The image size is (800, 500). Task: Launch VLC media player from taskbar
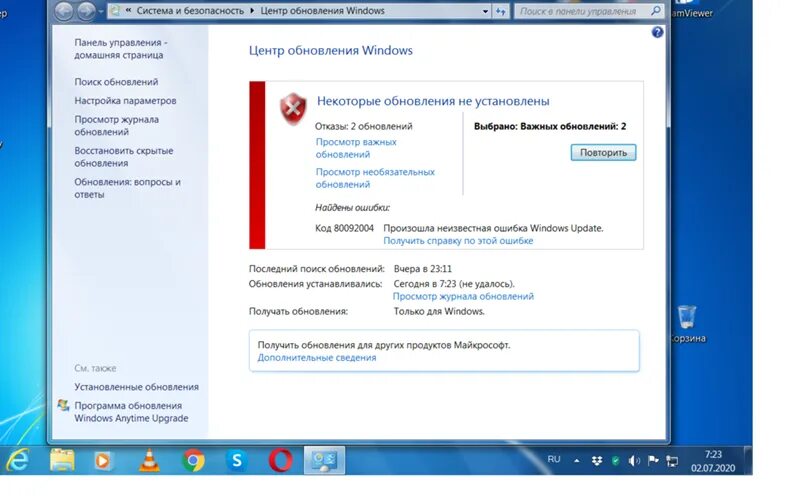click(x=148, y=460)
